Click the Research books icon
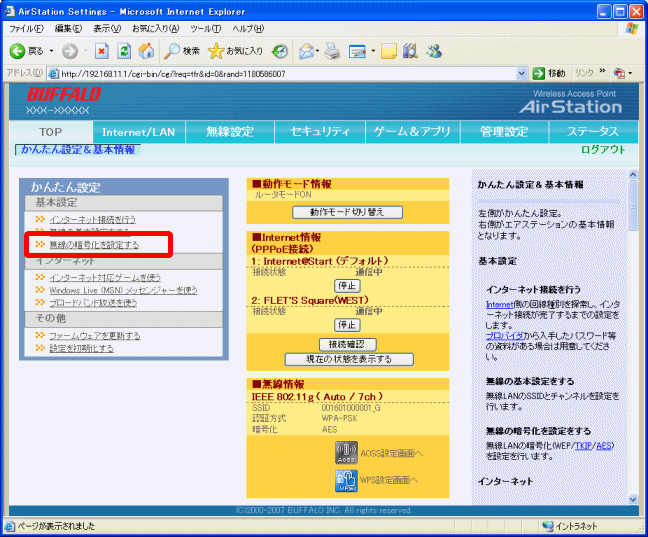 [410, 51]
